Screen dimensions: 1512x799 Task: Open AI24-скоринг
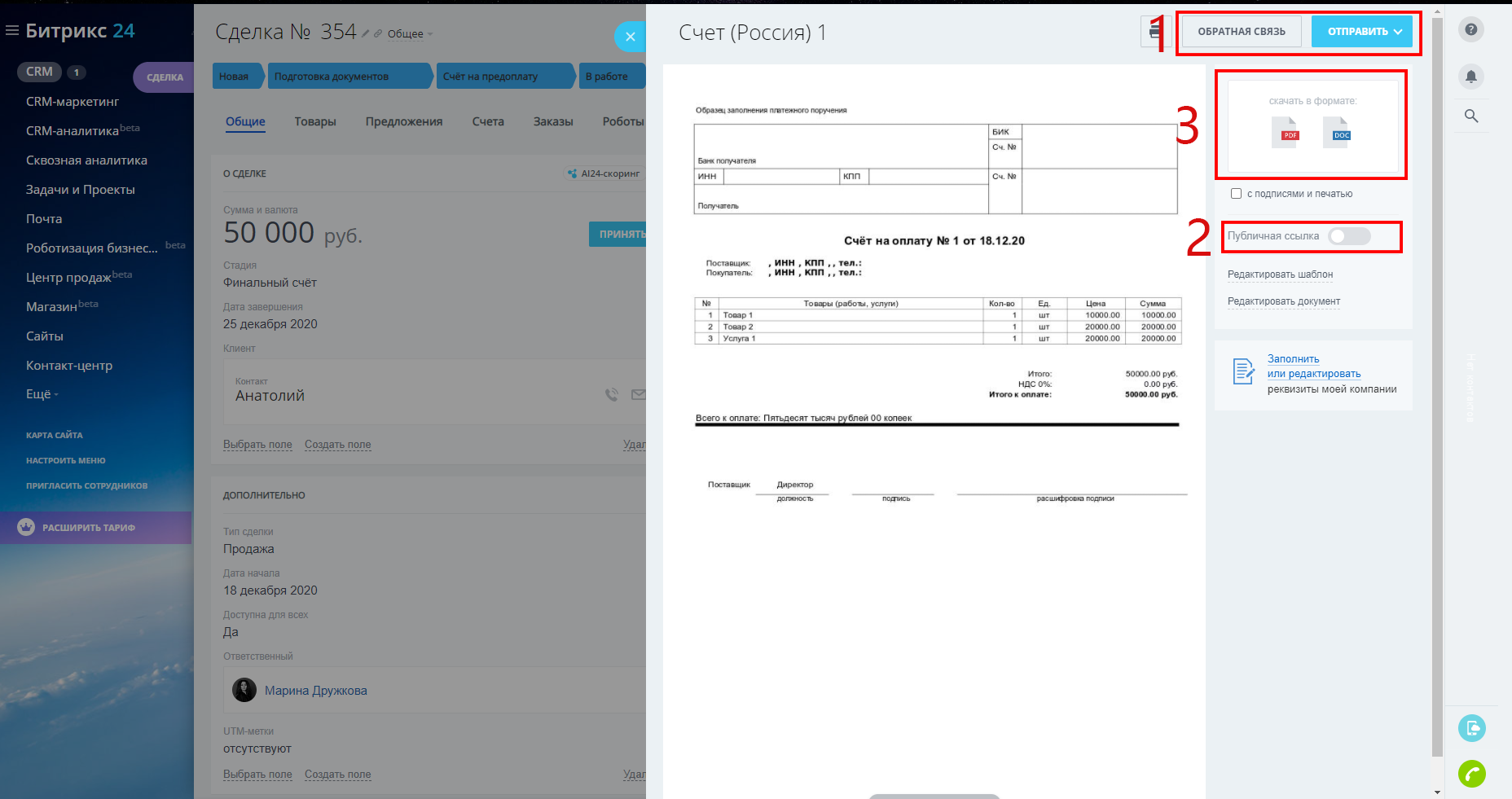[x=604, y=173]
